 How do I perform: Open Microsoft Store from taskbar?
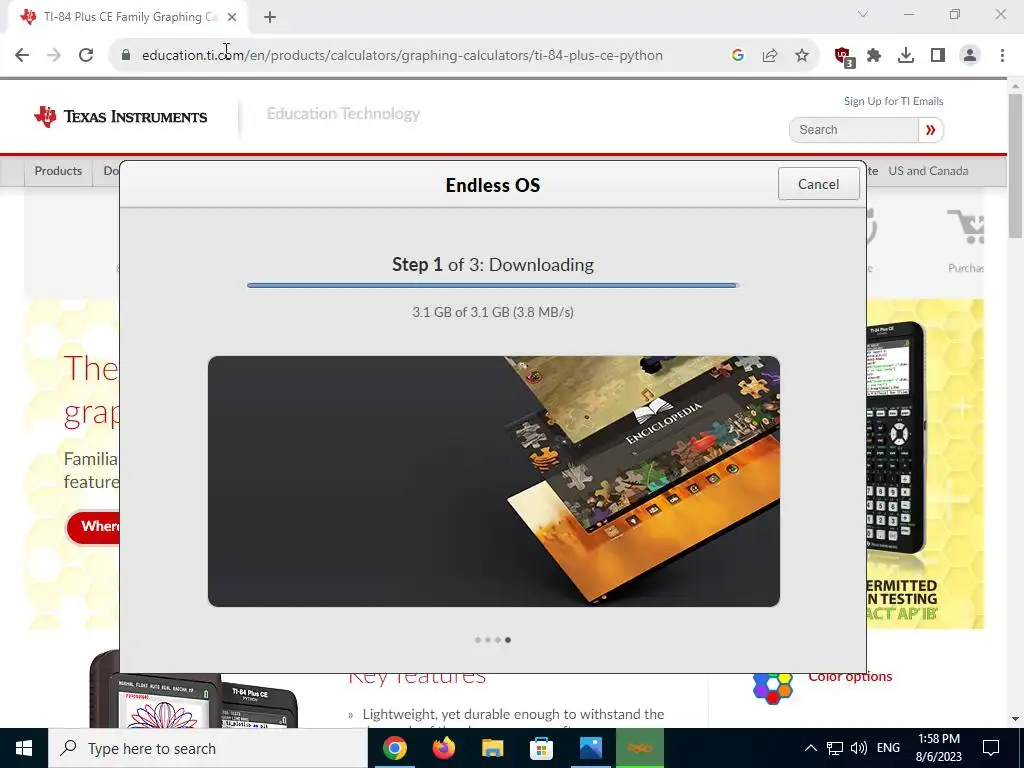click(x=541, y=748)
